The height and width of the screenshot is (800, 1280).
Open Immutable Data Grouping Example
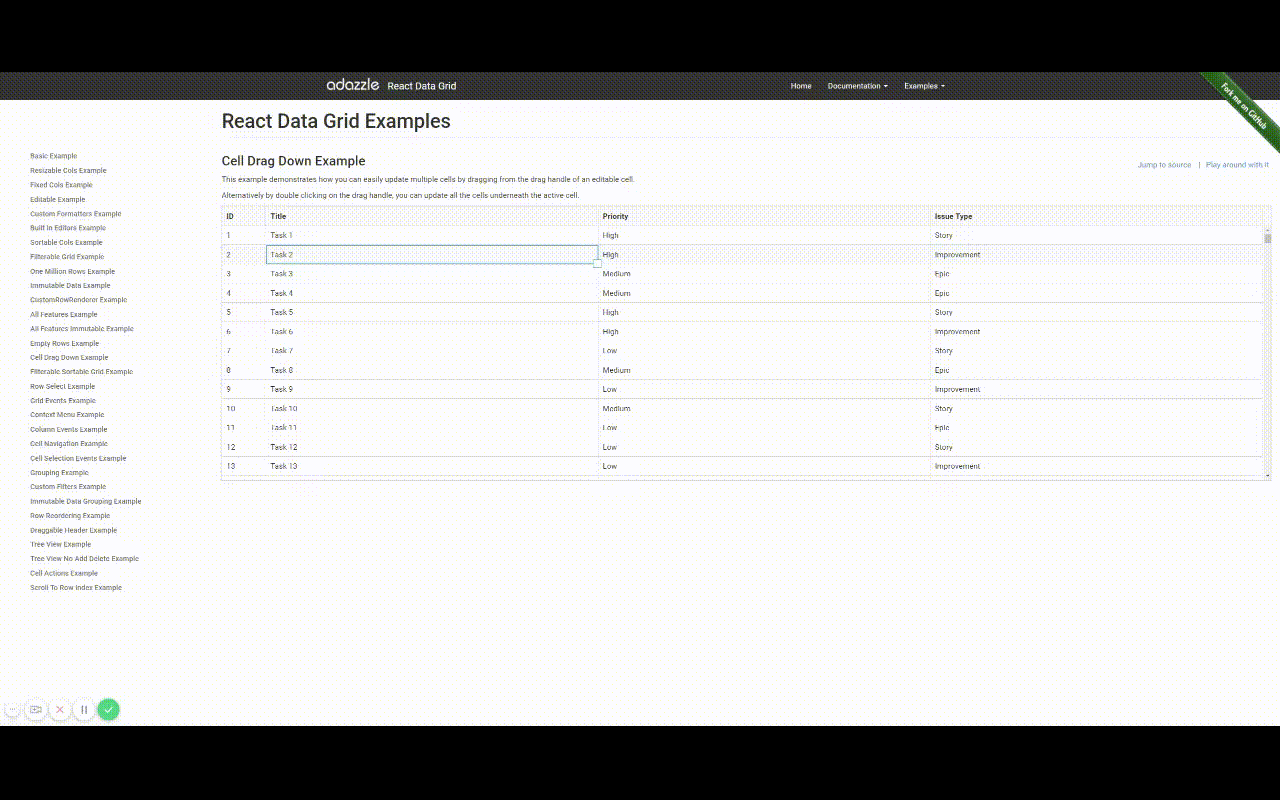86,501
